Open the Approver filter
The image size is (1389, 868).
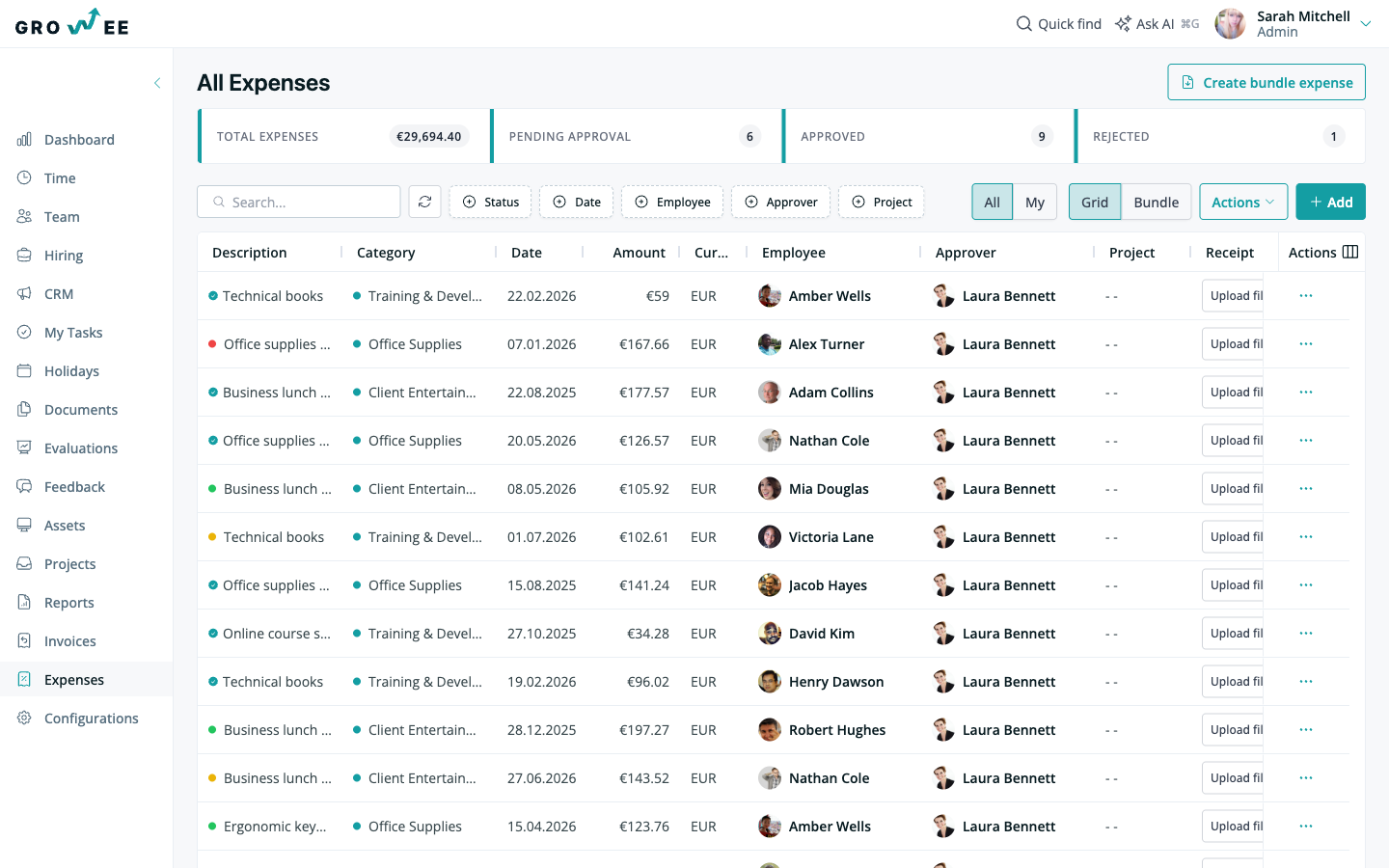pyautogui.click(x=780, y=202)
